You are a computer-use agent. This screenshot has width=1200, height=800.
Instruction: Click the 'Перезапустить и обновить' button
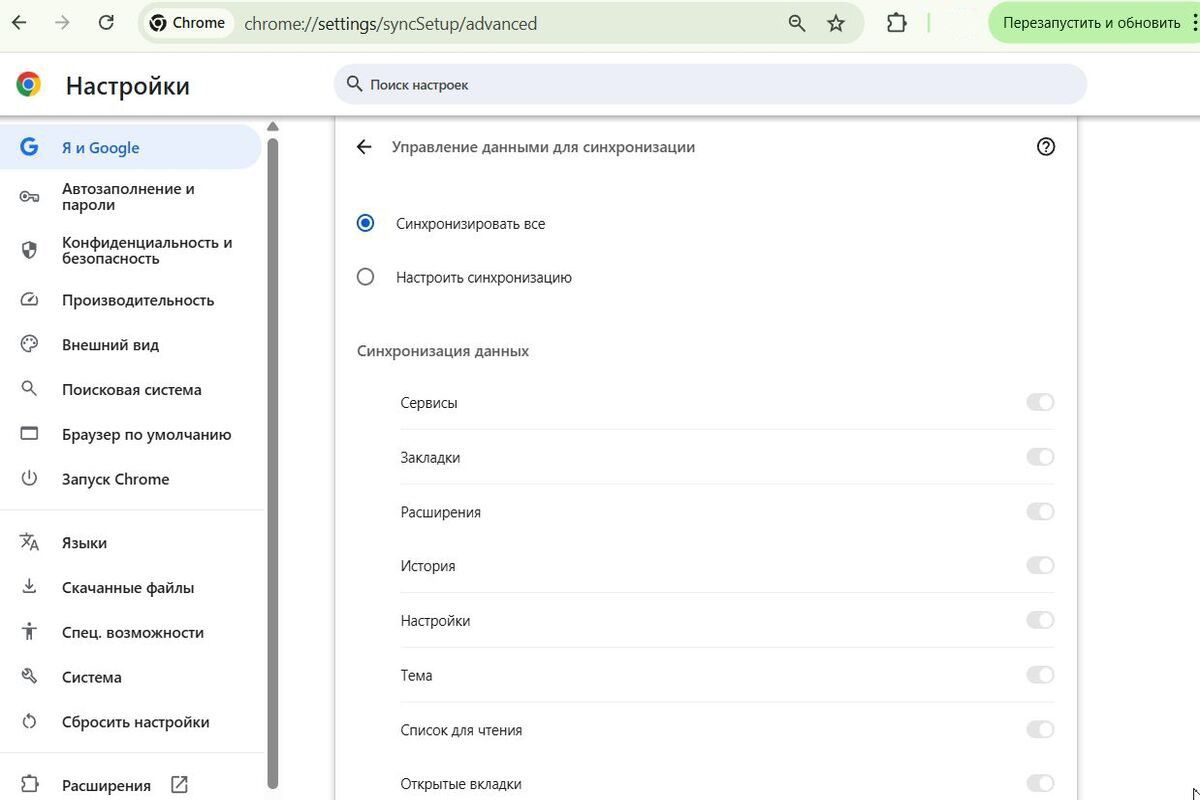click(1091, 23)
